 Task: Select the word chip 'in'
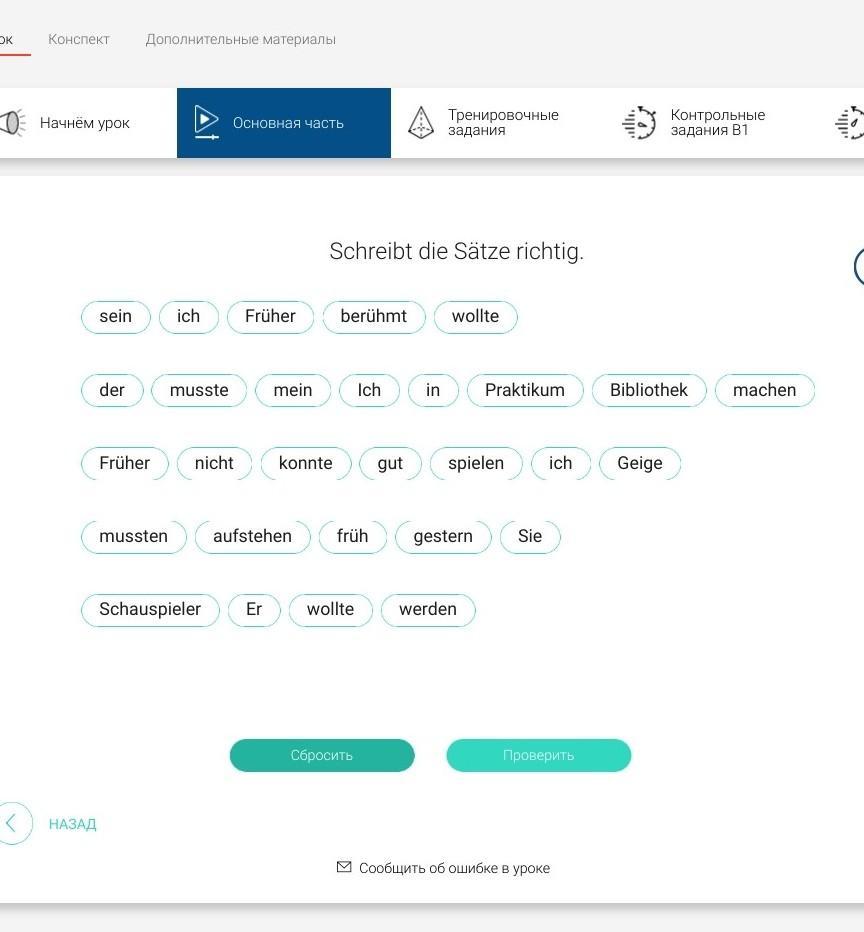(433, 391)
